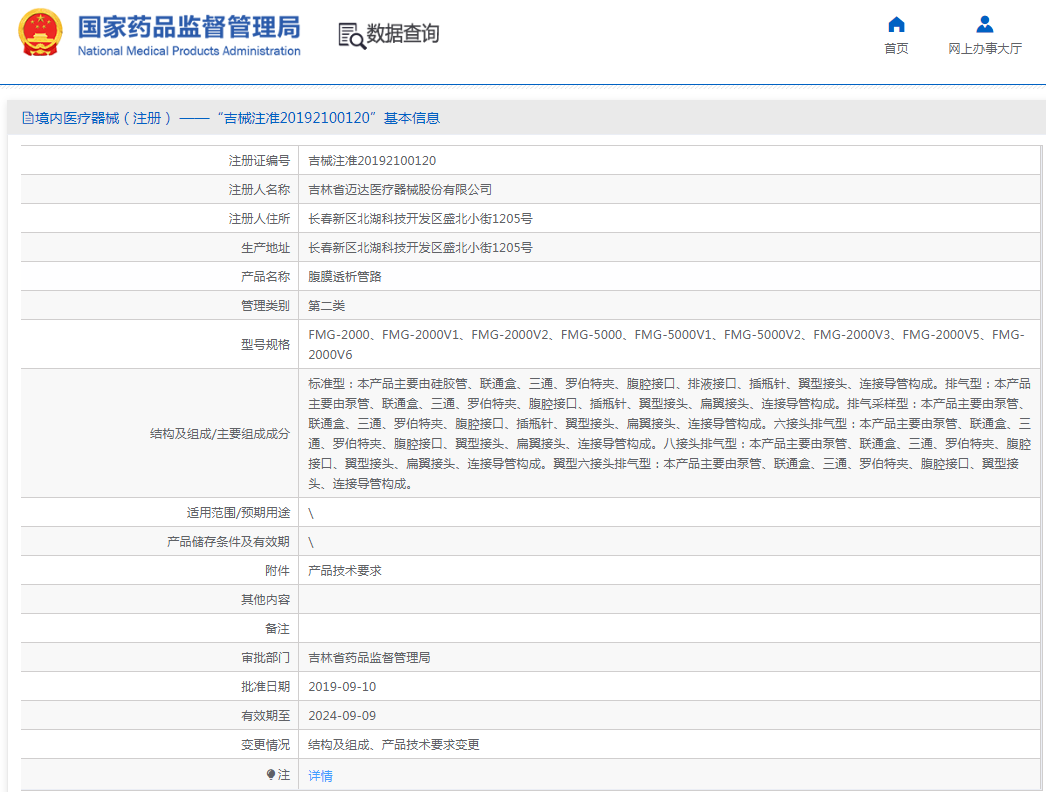The image size is (1046, 792).
Task: Click the 国家药品监督管理局 title
Action: coord(189,27)
